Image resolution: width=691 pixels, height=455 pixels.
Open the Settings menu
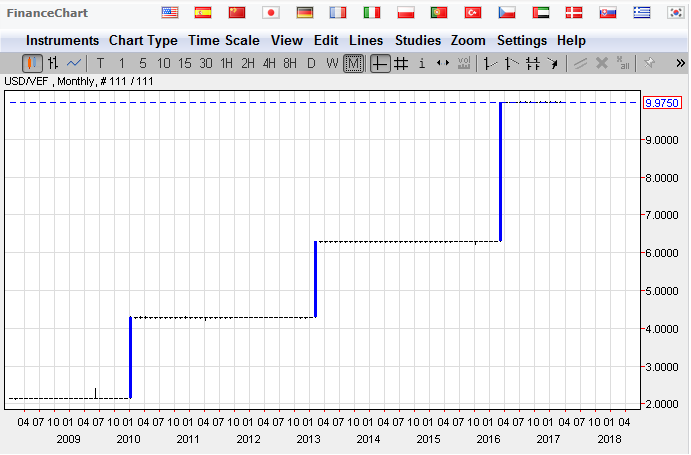[522, 41]
